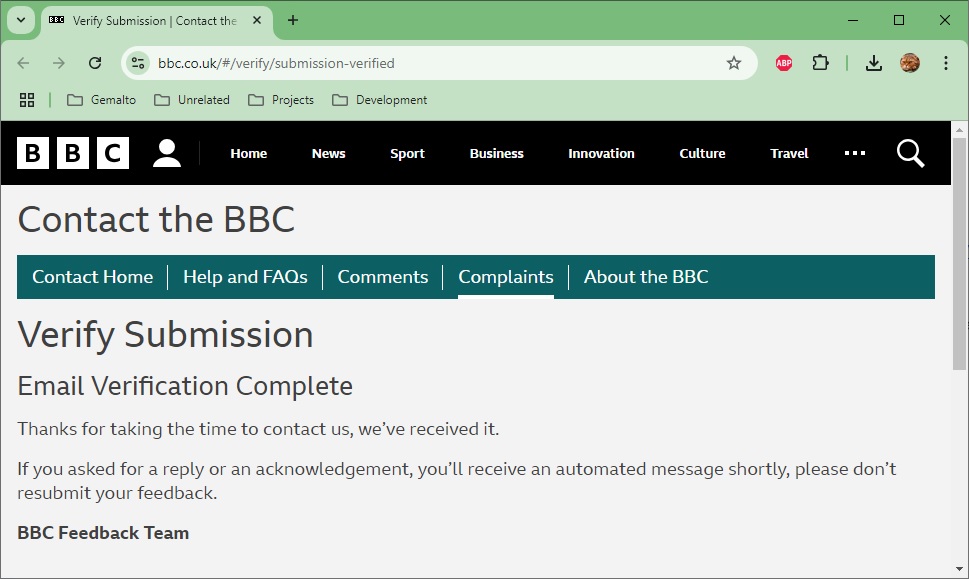969x579 pixels.
Task: Reload the page
Action: tap(95, 63)
